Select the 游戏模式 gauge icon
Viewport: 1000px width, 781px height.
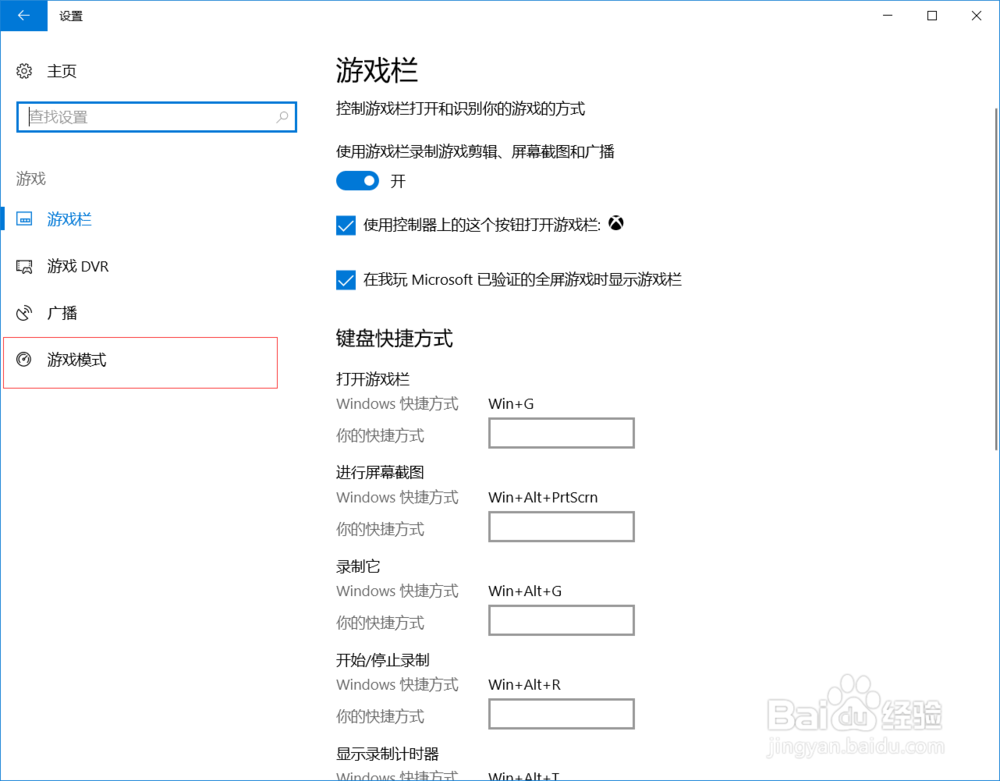click(x=24, y=360)
